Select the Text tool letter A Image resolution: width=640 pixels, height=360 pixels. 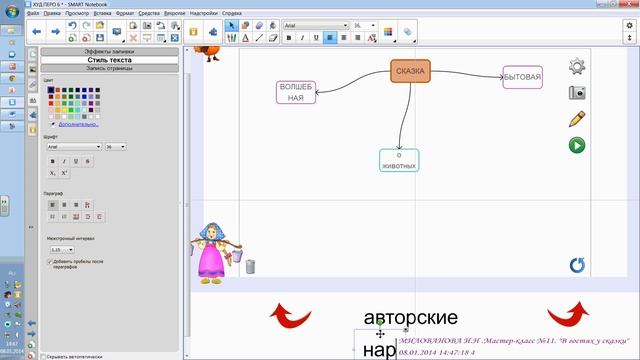(x=245, y=38)
